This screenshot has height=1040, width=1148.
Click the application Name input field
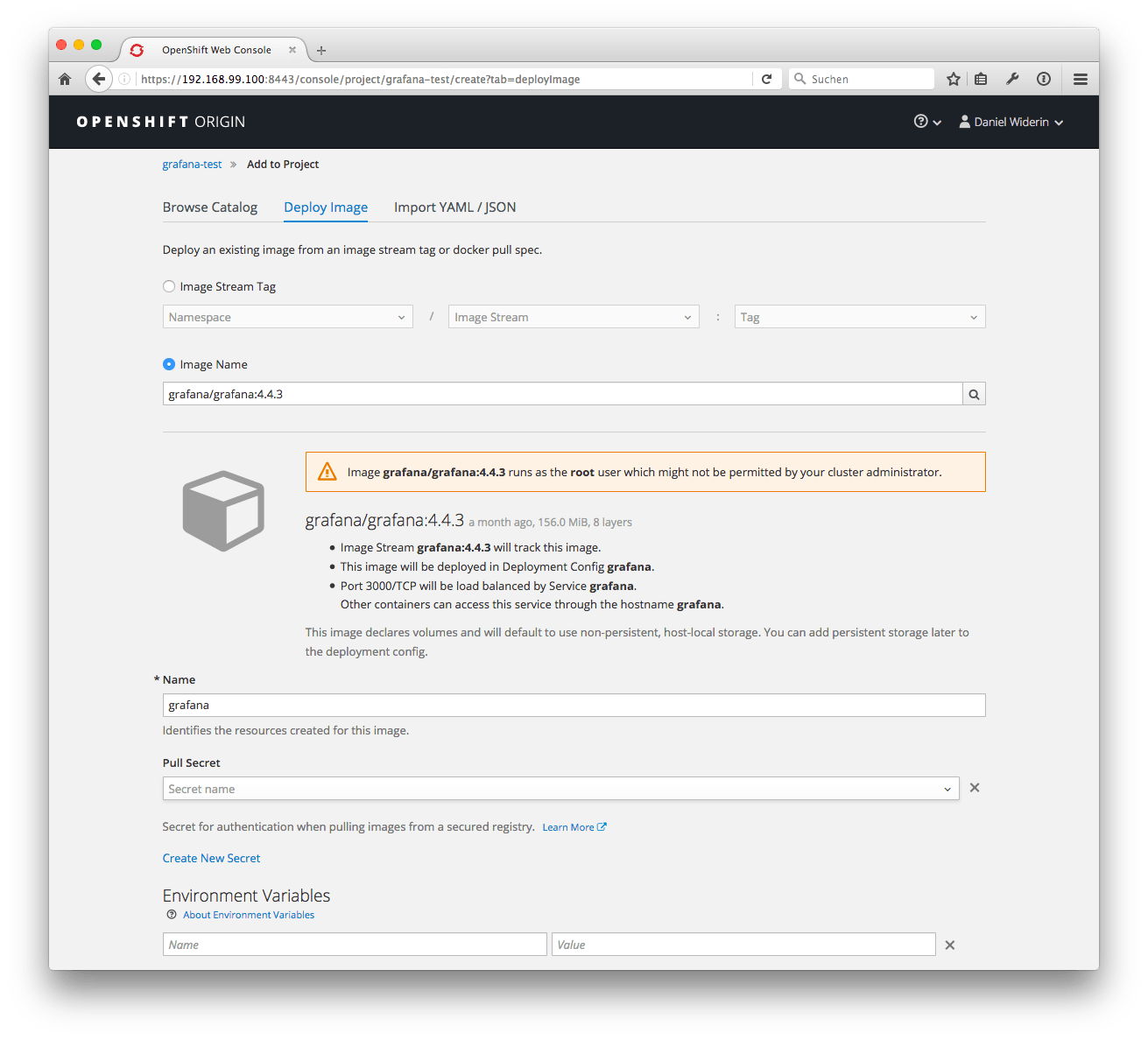[x=574, y=705]
